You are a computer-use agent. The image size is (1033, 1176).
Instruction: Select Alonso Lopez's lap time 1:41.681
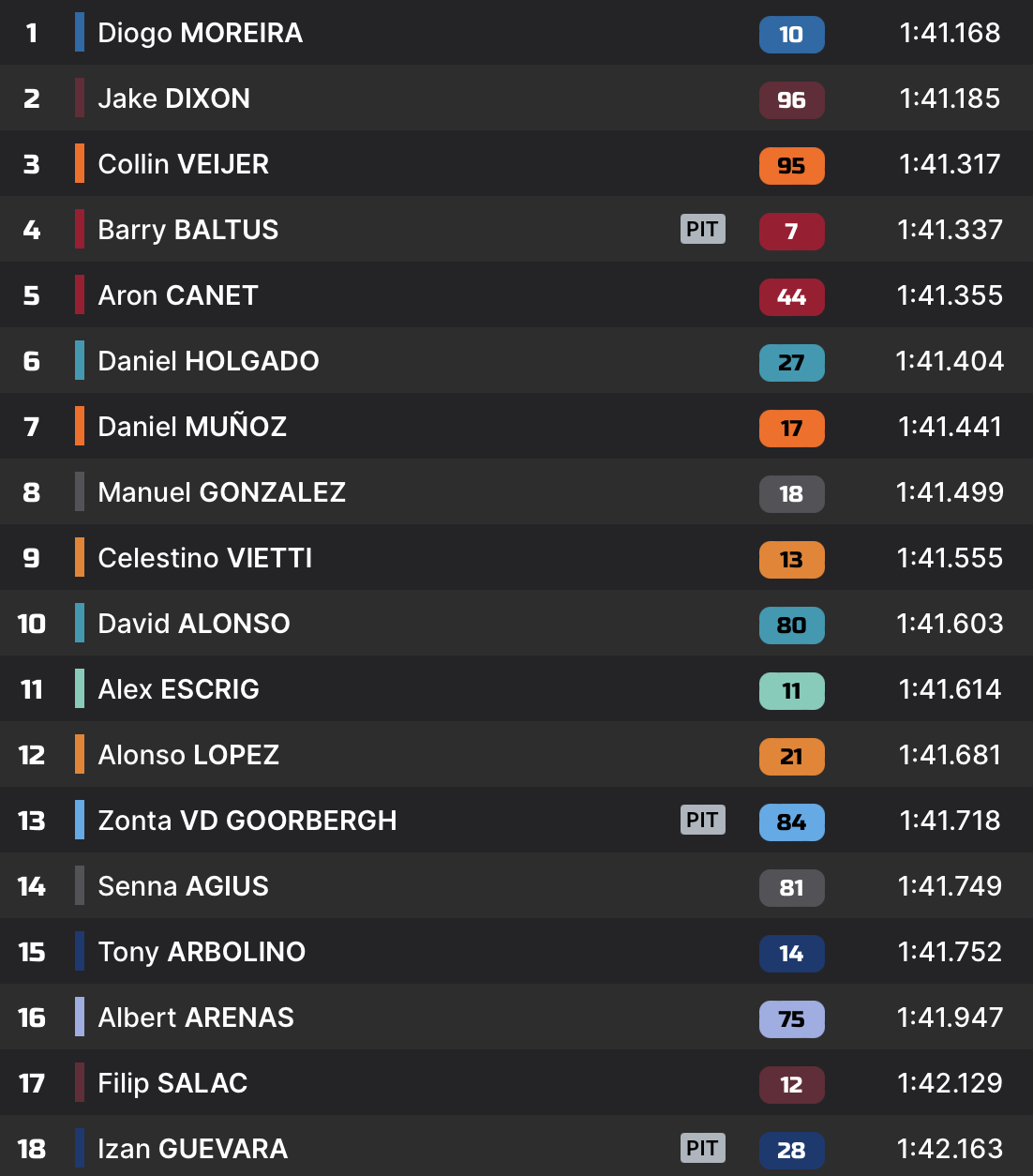coord(949,755)
